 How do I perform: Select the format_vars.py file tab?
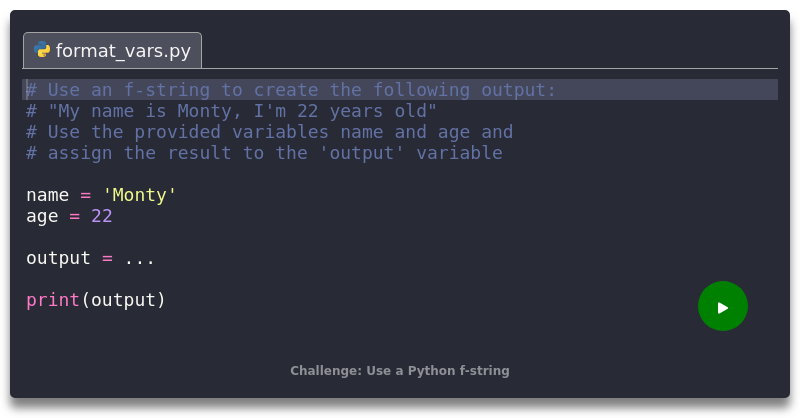[113, 50]
